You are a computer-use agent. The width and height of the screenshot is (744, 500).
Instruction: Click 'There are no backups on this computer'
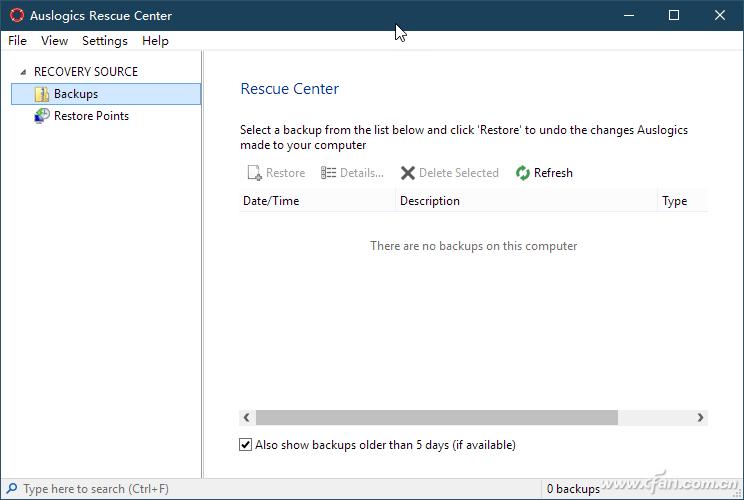click(474, 246)
